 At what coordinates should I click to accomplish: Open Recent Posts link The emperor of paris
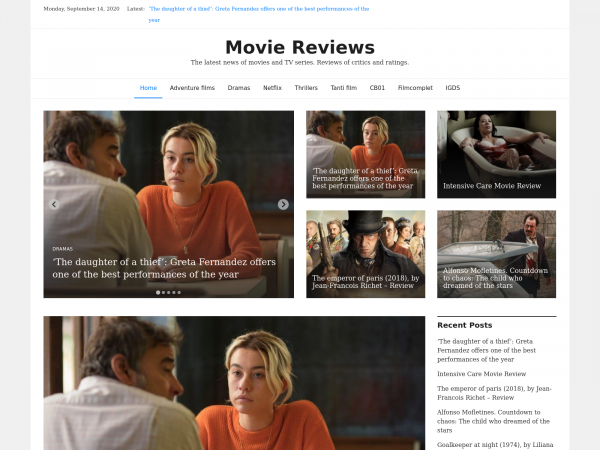click(x=494, y=393)
